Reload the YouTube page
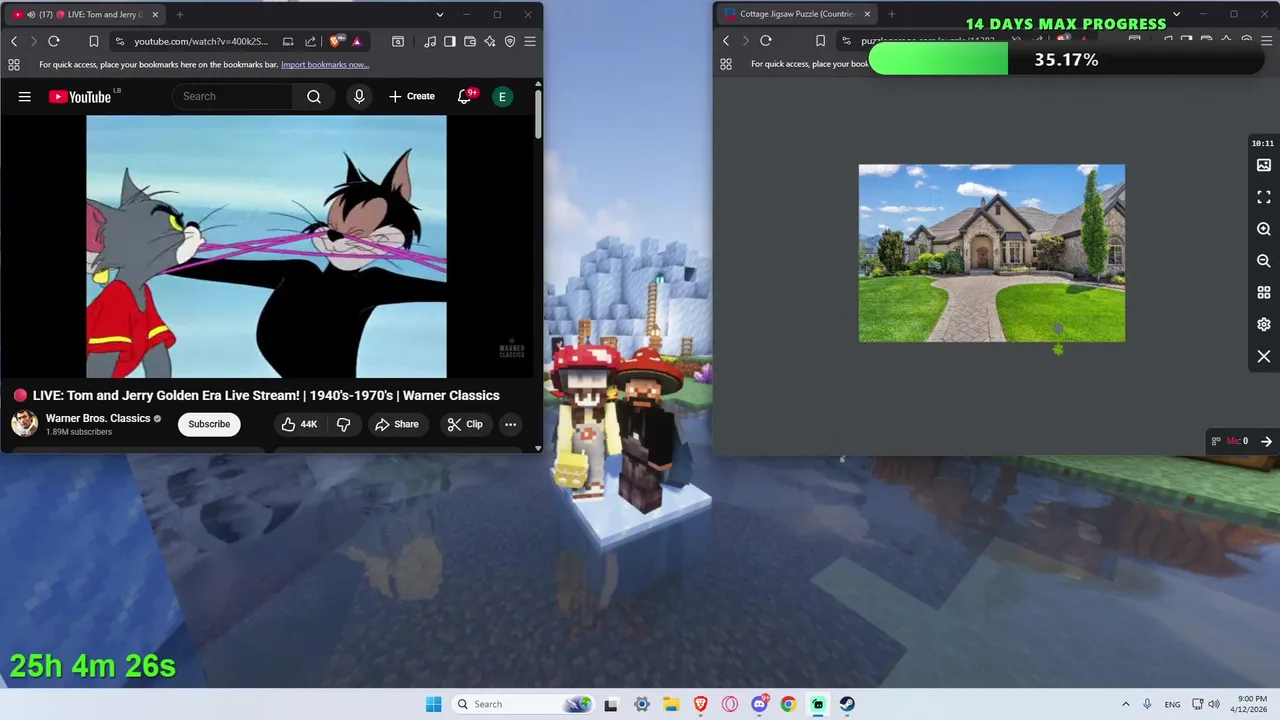Viewport: 1280px width, 720px height. coord(54,41)
